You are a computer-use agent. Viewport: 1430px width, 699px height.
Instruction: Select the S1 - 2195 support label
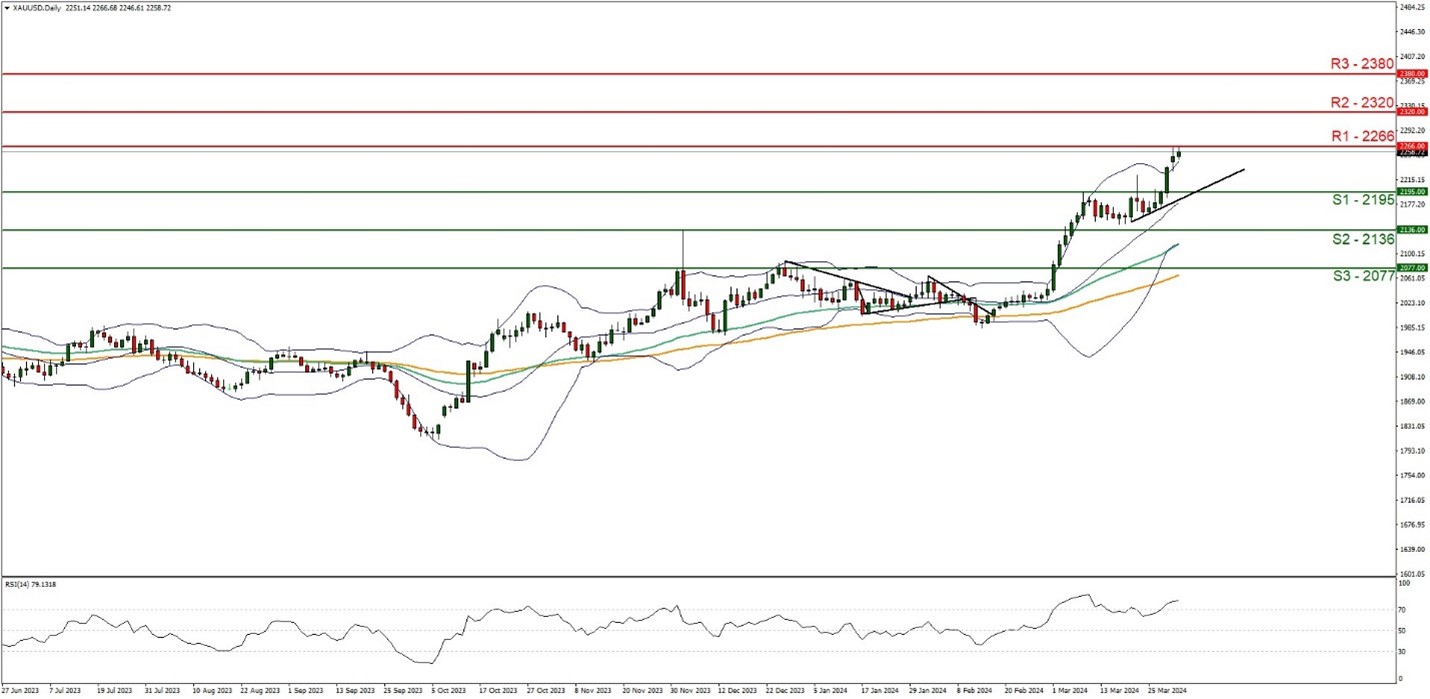click(x=1363, y=200)
